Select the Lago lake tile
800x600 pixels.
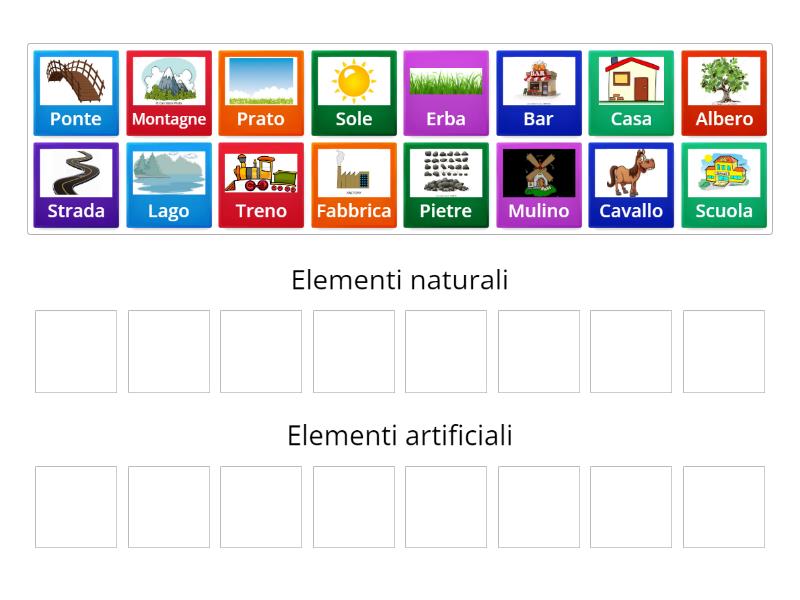168,184
